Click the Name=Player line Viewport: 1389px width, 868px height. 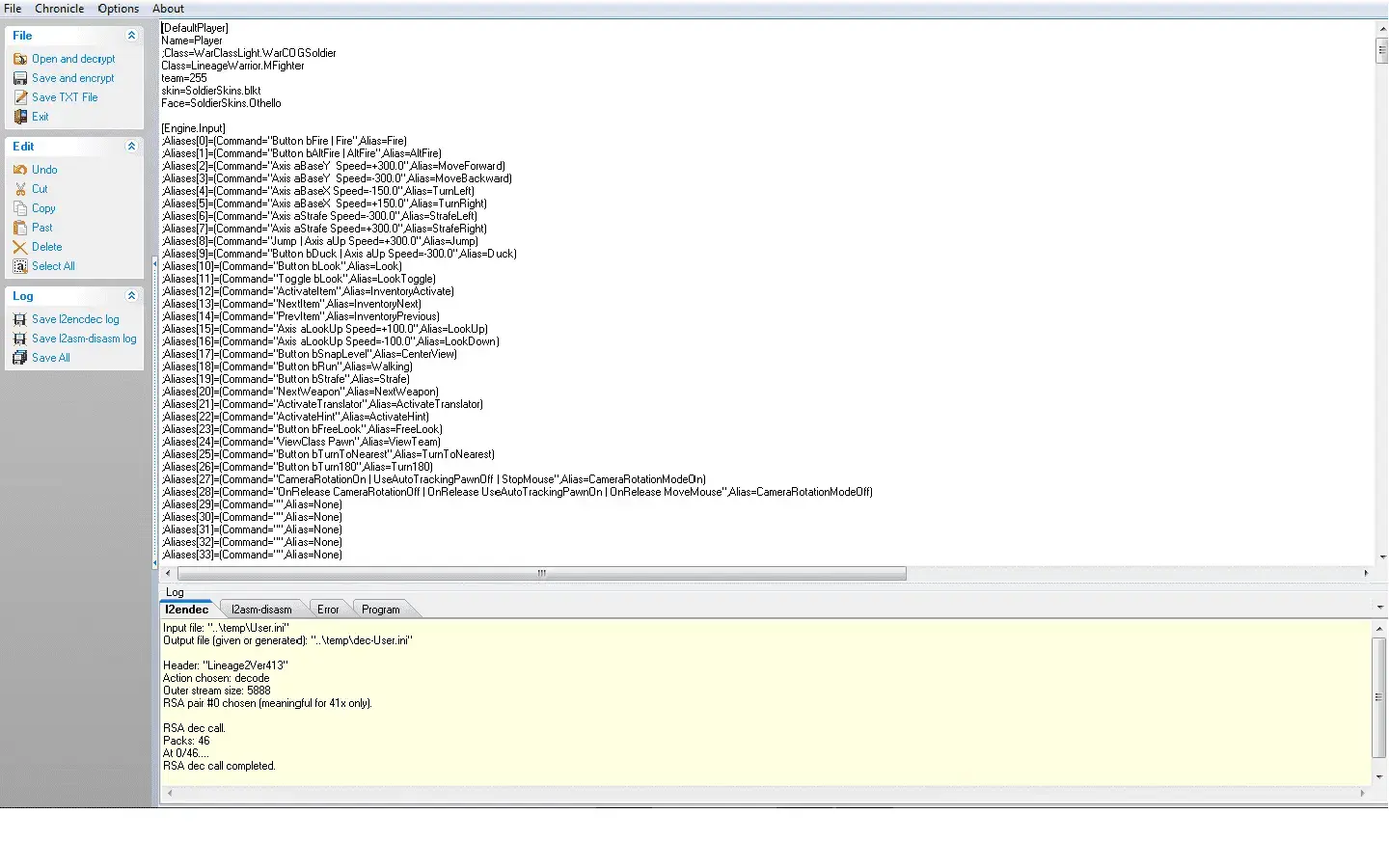tap(192, 41)
